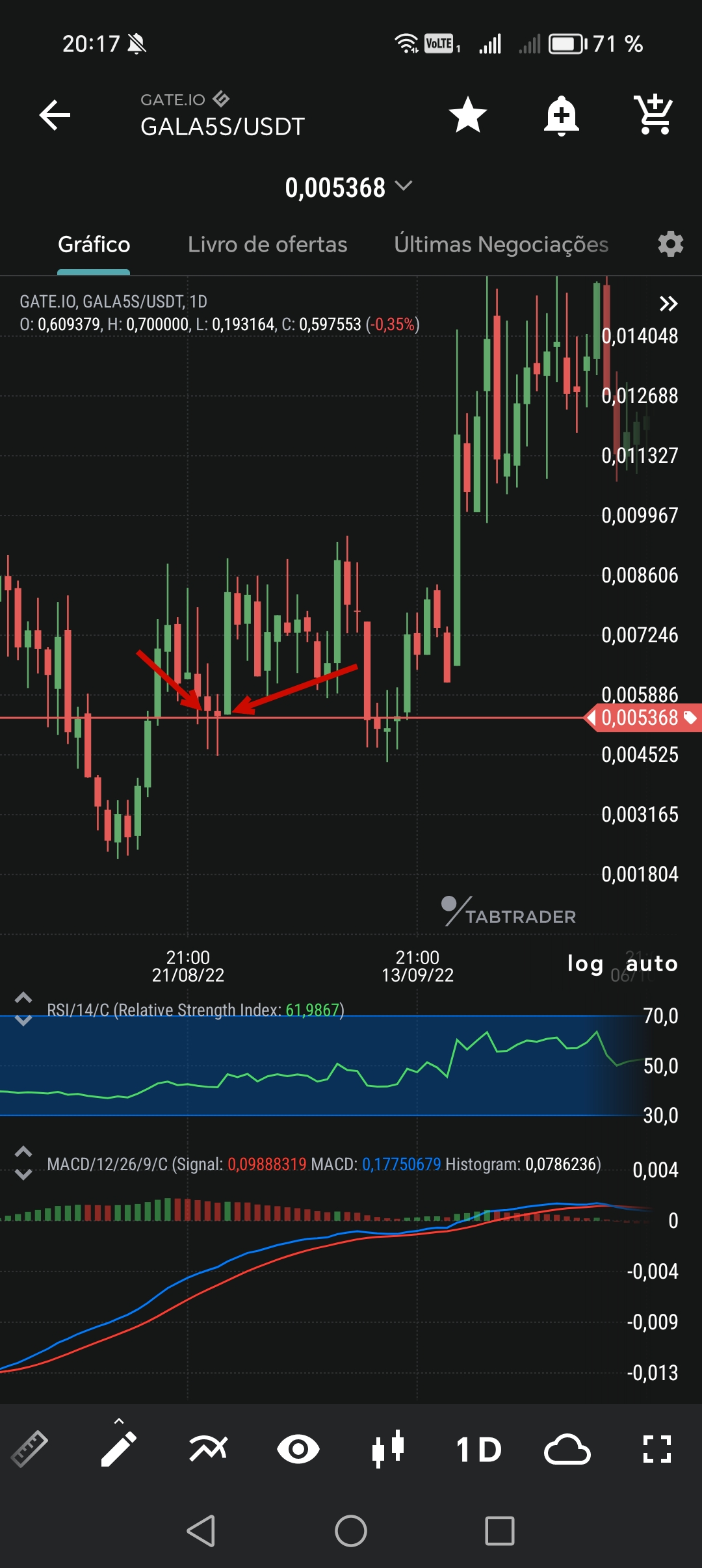The width and height of the screenshot is (702, 1568).
Task: Toggle auto scale on chart
Action: [652, 963]
